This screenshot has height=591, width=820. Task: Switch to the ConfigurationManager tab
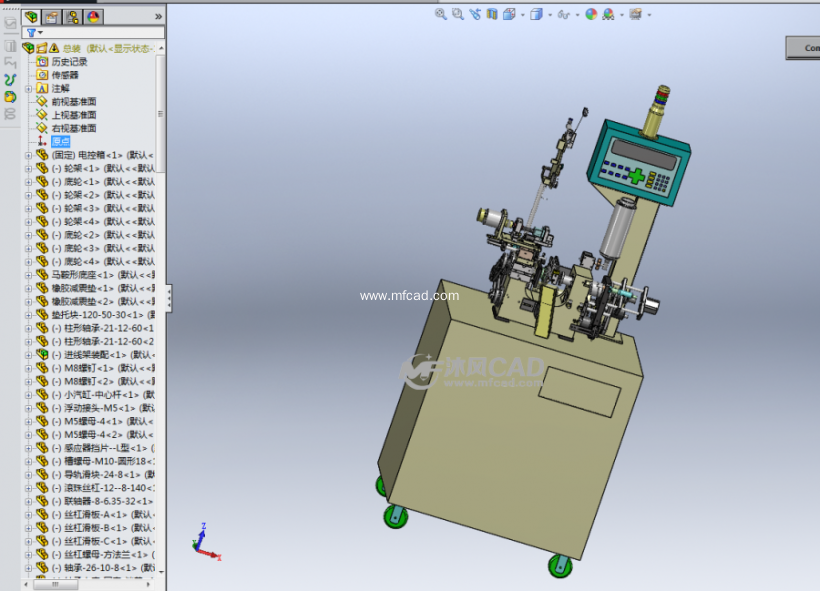click(72, 17)
